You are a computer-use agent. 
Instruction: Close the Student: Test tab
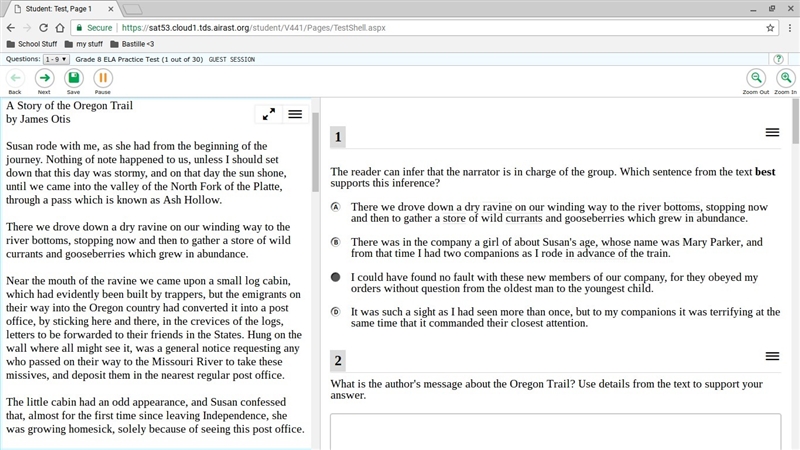coord(111,9)
